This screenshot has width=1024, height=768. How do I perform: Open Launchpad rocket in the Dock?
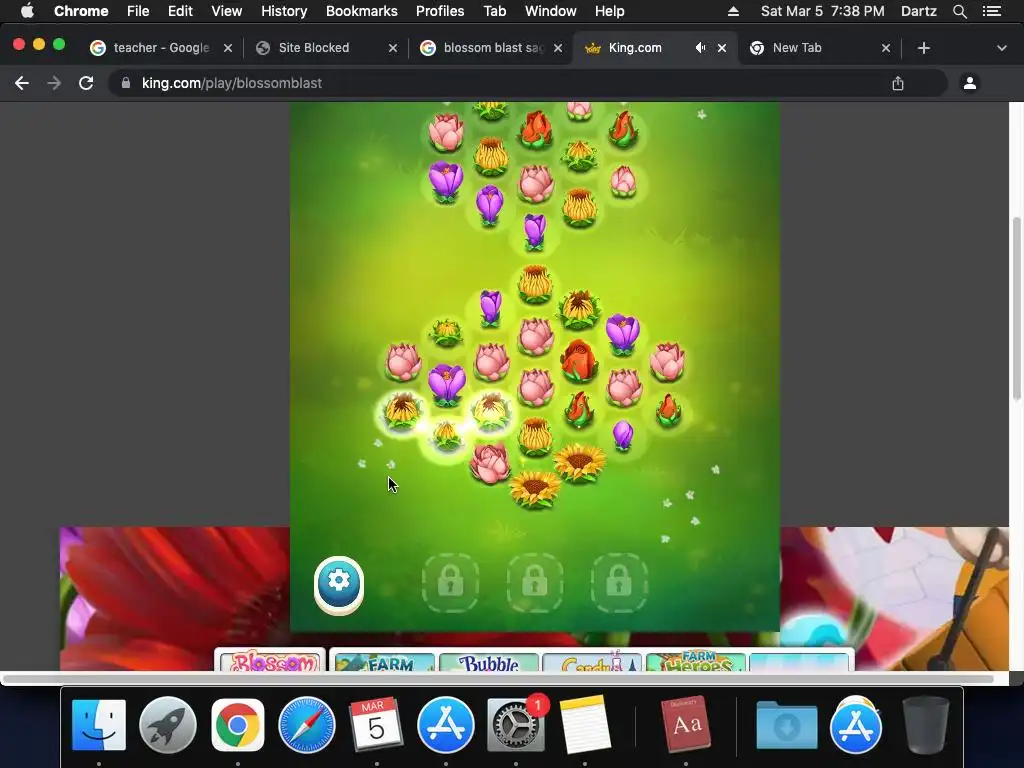click(x=168, y=725)
